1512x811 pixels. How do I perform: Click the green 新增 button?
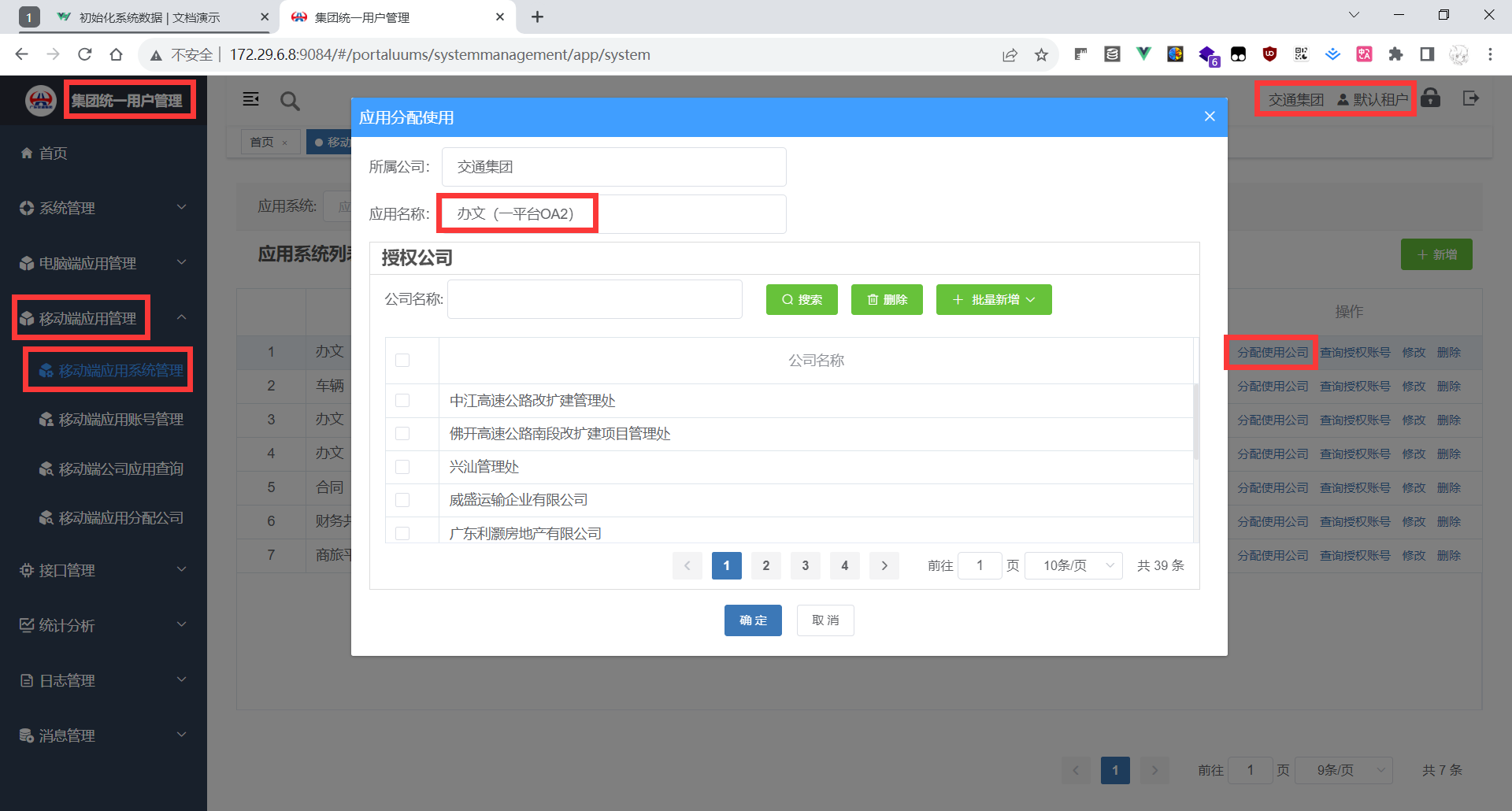coord(1436,254)
